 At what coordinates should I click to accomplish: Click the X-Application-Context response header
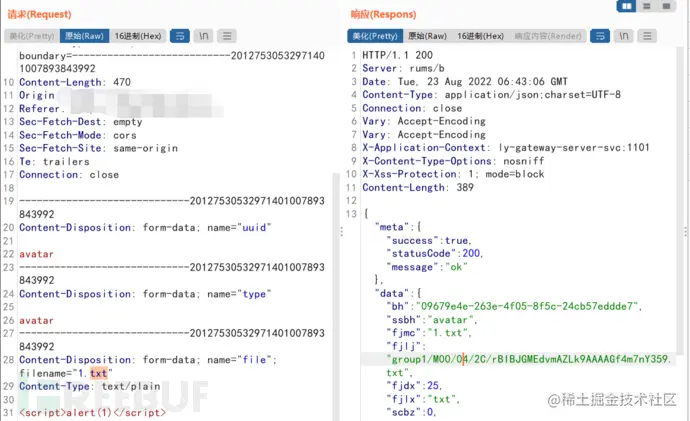pos(506,147)
